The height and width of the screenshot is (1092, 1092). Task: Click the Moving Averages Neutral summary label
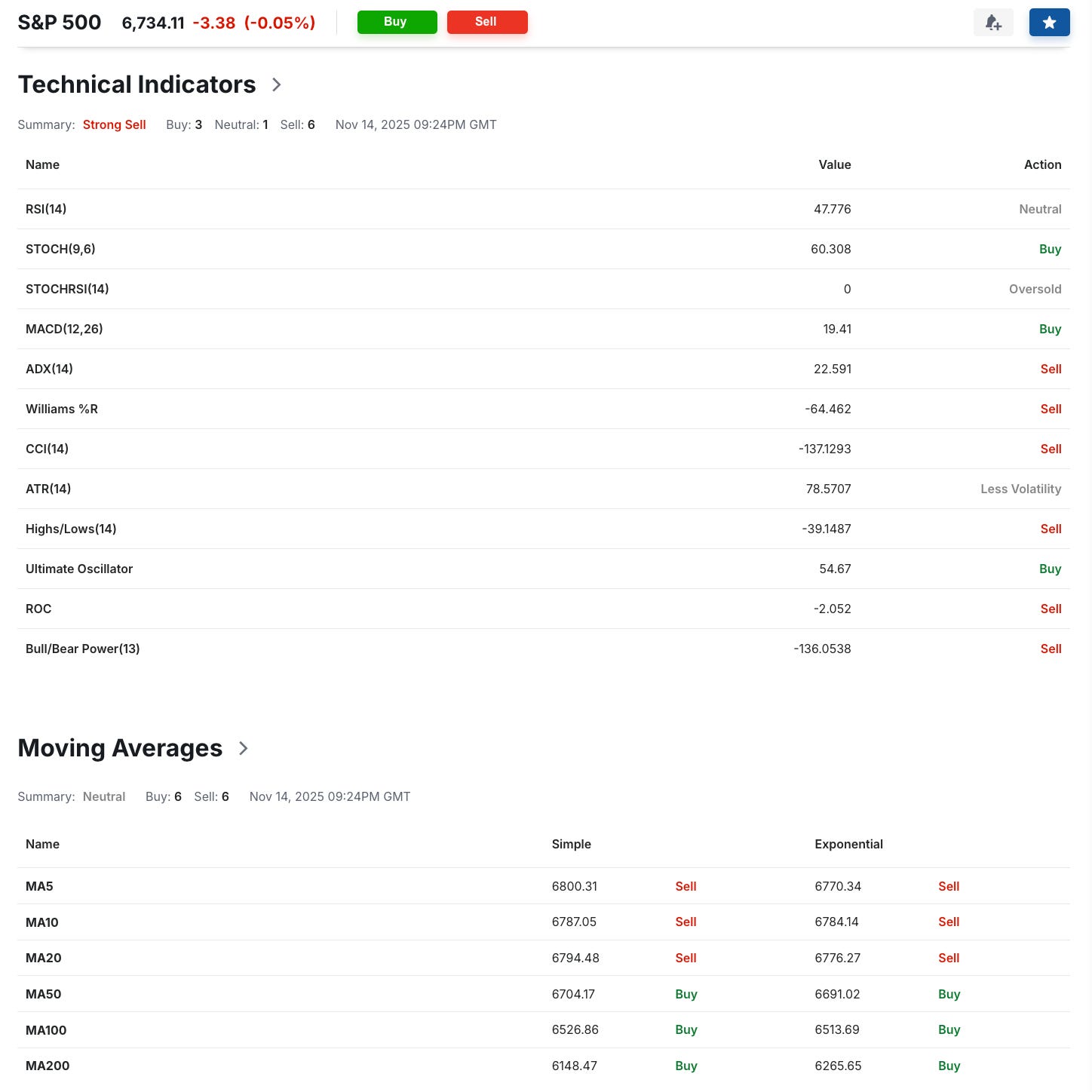click(x=104, y=796)
